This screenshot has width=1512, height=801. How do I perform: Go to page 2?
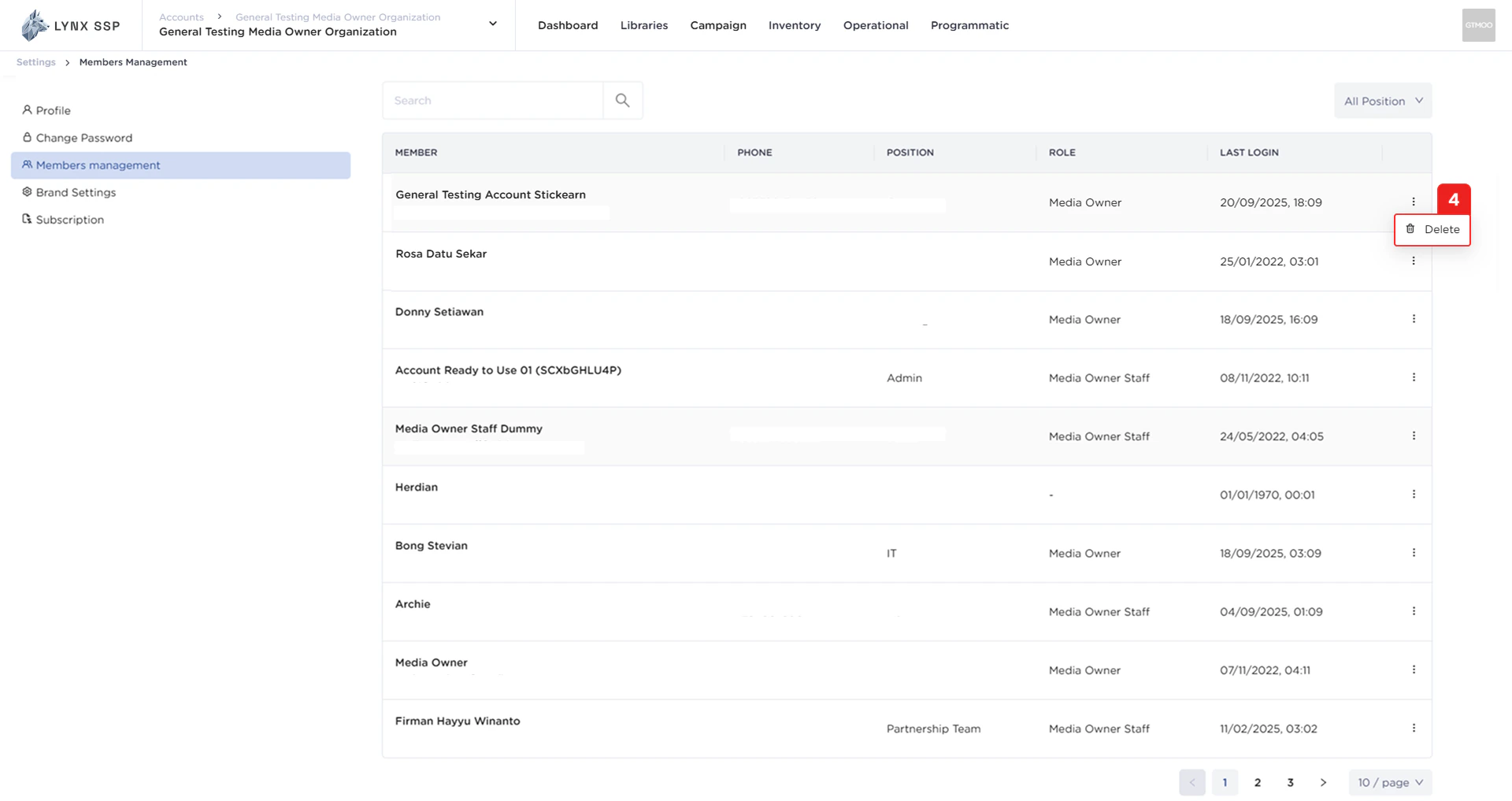(x=1258, y=783)
